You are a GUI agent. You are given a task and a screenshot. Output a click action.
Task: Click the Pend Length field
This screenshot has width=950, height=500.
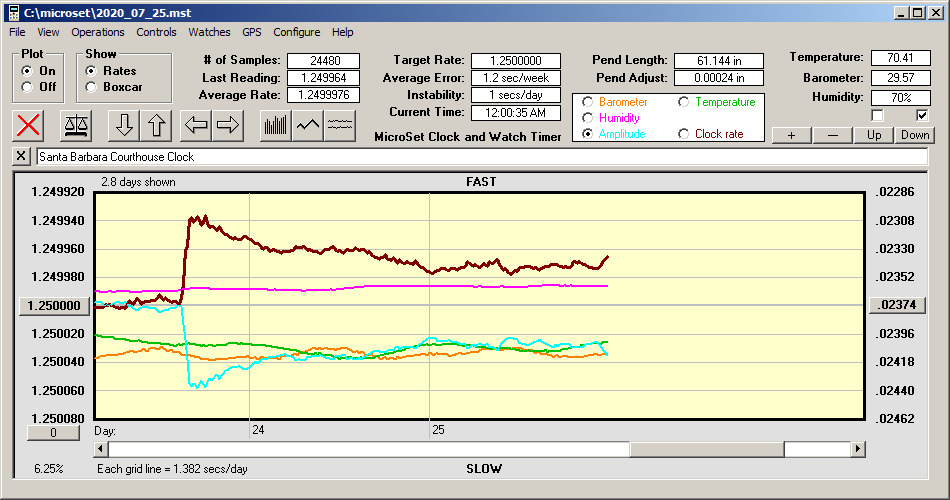719,61
